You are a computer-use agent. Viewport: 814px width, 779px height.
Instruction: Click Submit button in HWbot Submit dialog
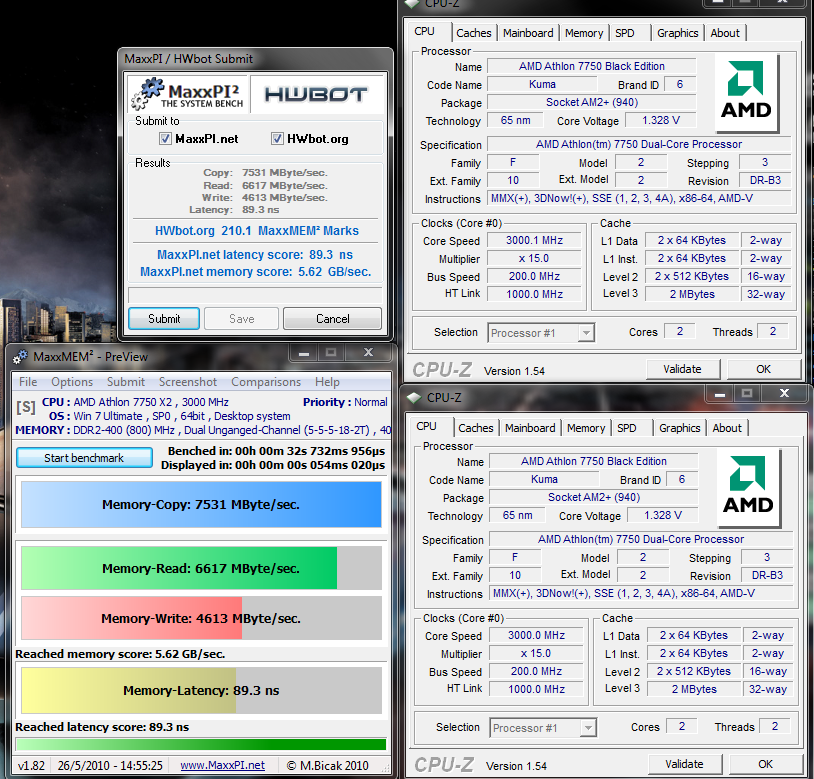click(x=164, y=319)
